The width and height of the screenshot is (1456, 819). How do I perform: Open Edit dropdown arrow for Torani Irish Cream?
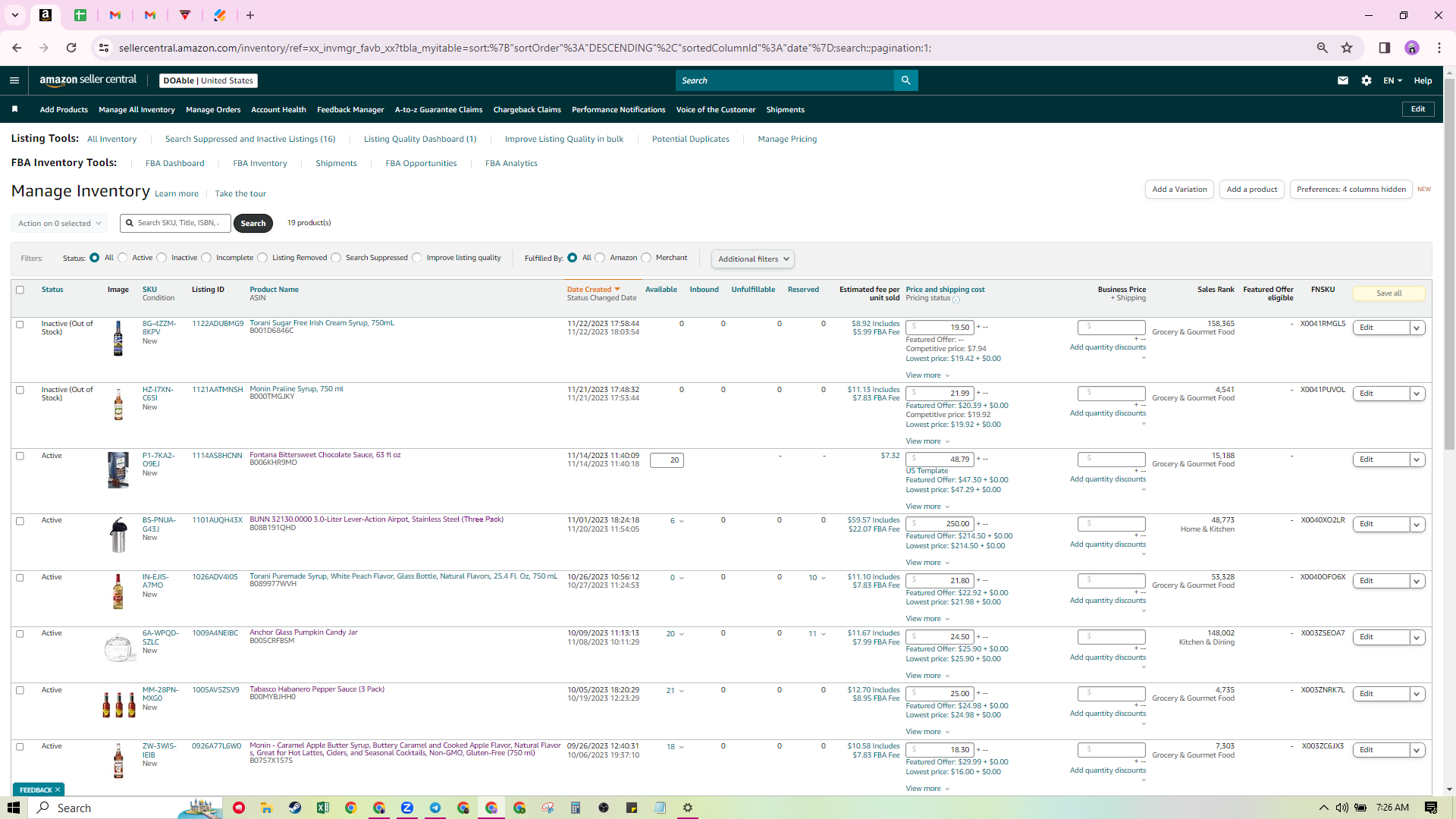click(1417, 328)
